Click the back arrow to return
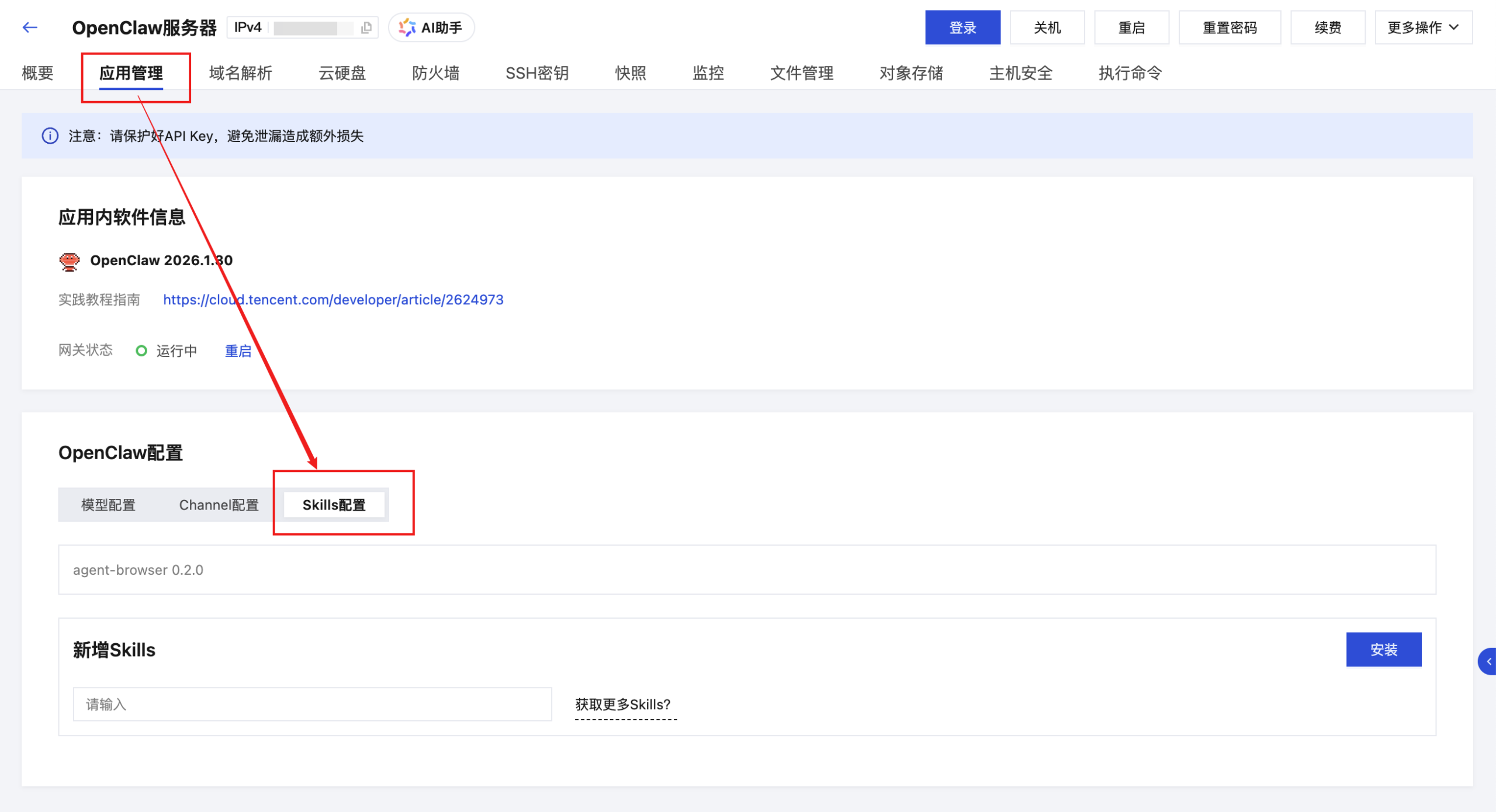 coord(29,27)
